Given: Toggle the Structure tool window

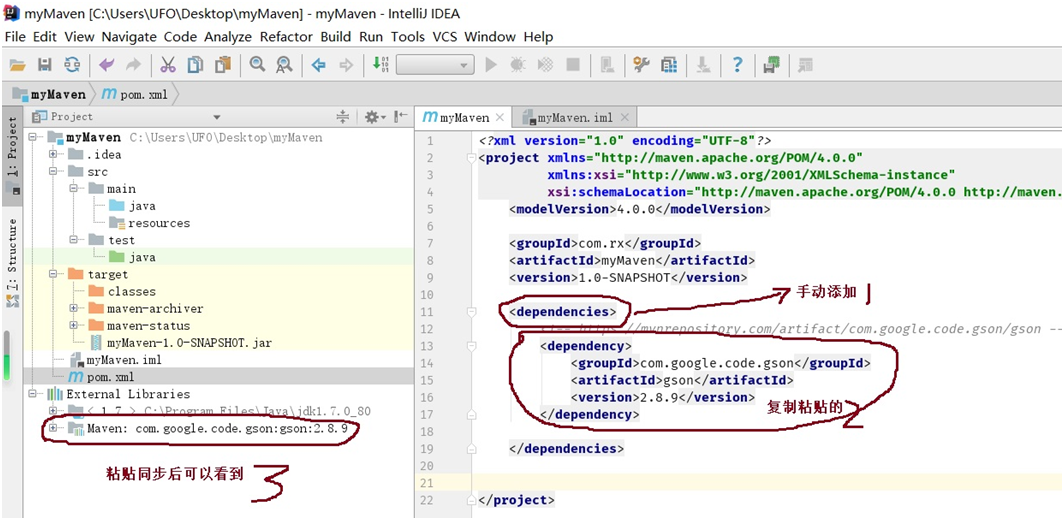Looking at the screenshot, I should [x=12, y=263].
